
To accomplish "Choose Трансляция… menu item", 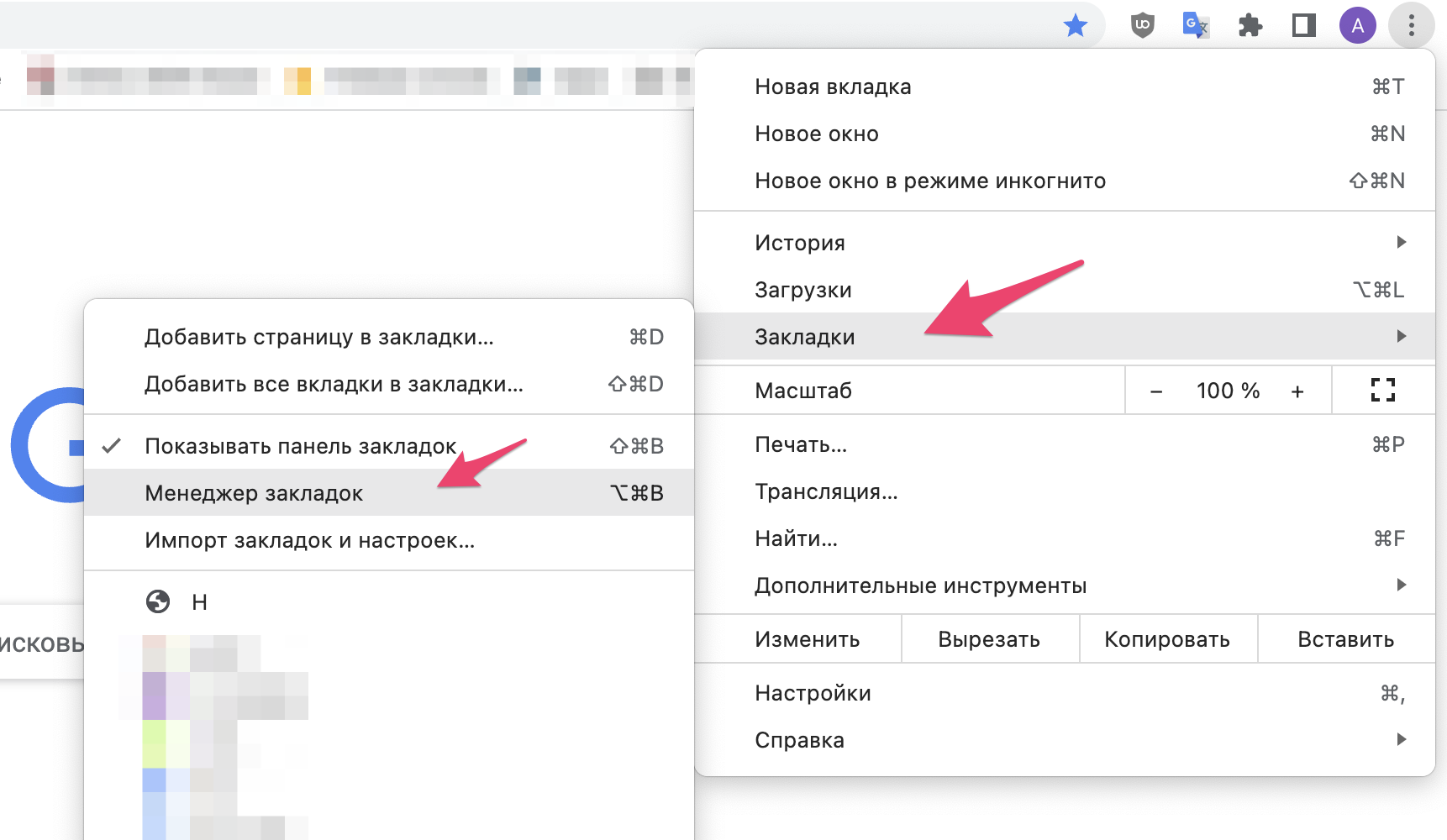I will (1065, 491).
